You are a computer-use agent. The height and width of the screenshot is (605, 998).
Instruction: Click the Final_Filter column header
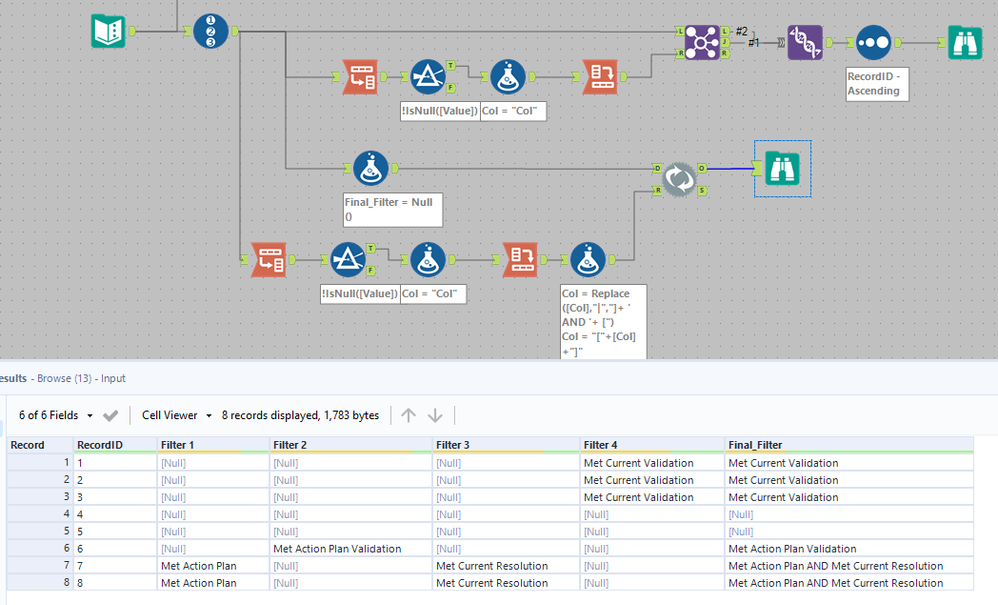click(850, 445)
